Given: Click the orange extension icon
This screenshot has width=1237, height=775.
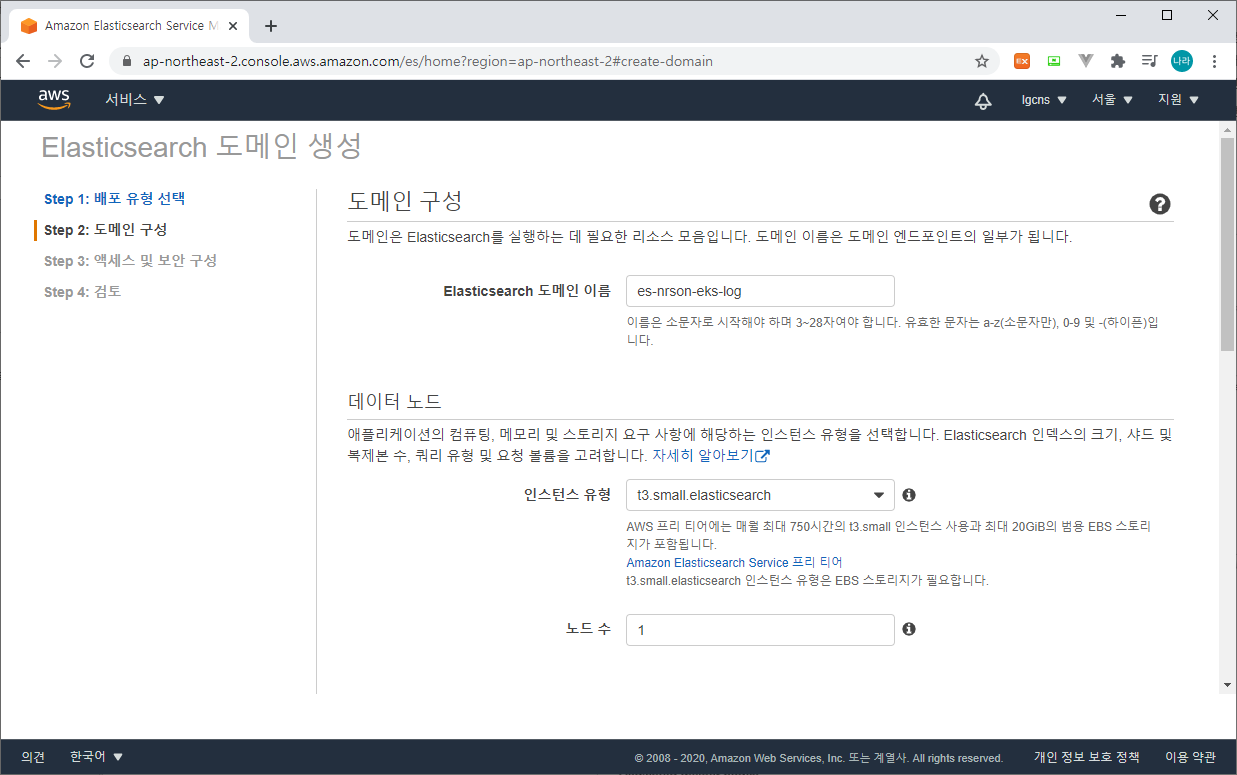Looking at the screenshot, I should coord(1022,61).
